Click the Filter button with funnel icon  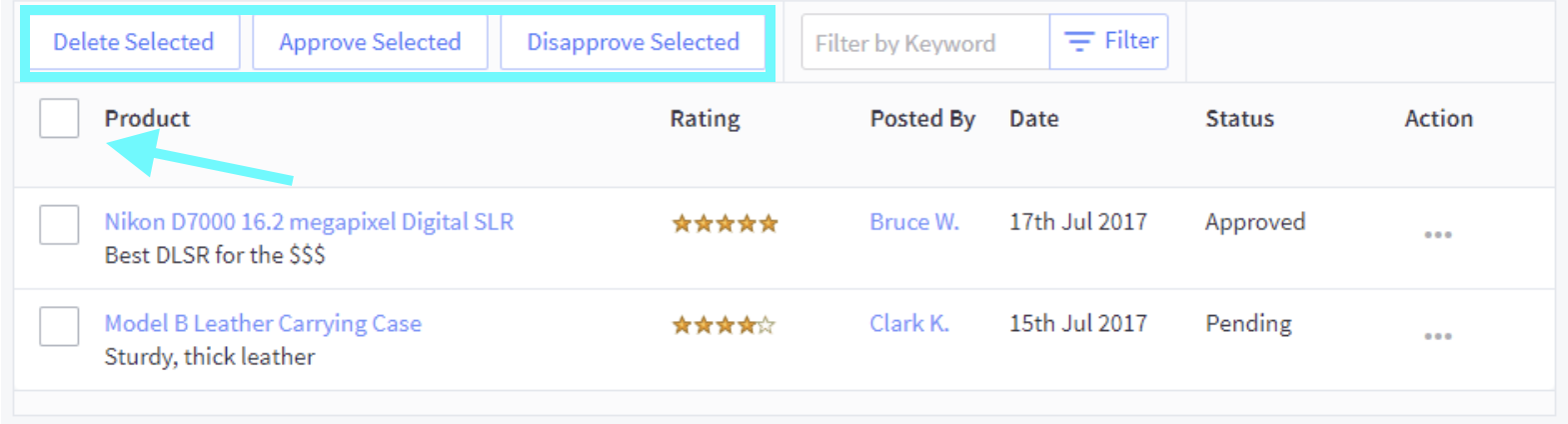pyautogui.click(x=1109, y=41)
